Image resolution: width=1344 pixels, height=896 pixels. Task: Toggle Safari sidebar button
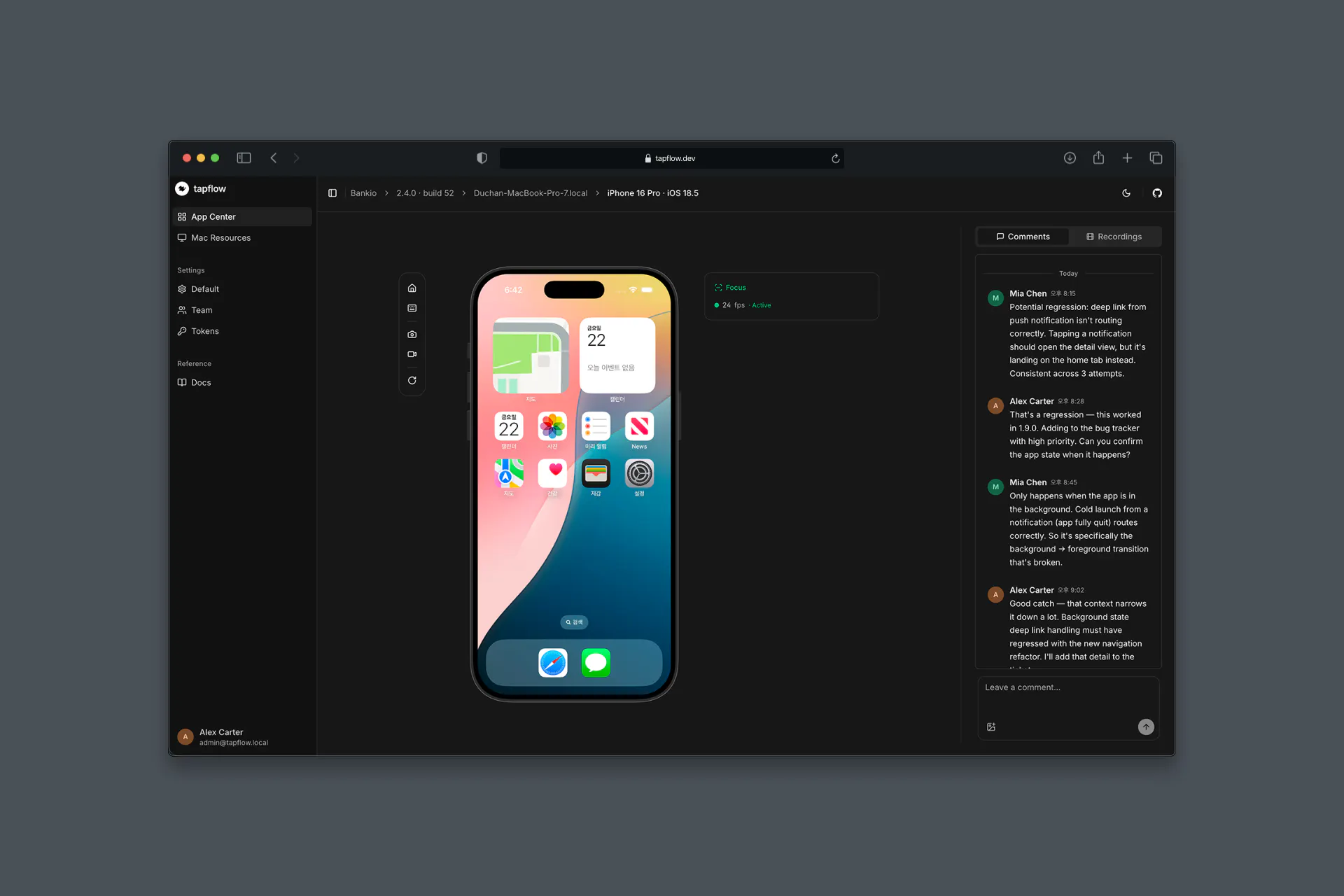(x=244, y=158)
